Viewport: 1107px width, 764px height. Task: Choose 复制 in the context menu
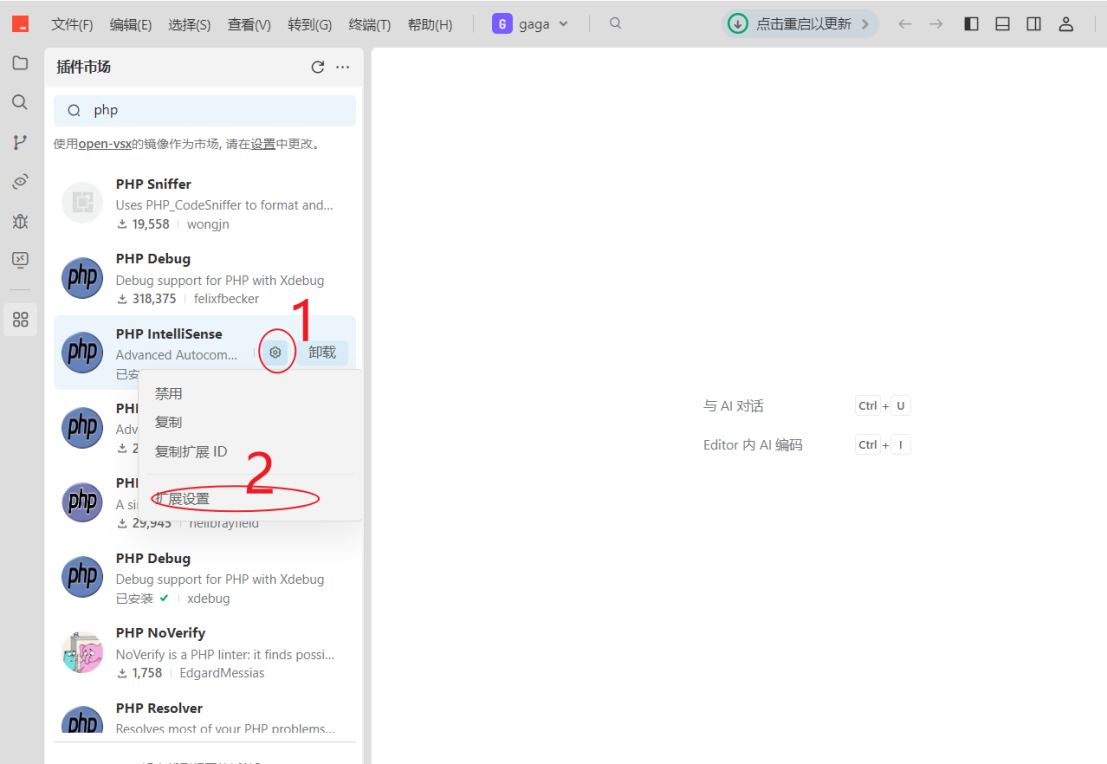click(168, 422)
